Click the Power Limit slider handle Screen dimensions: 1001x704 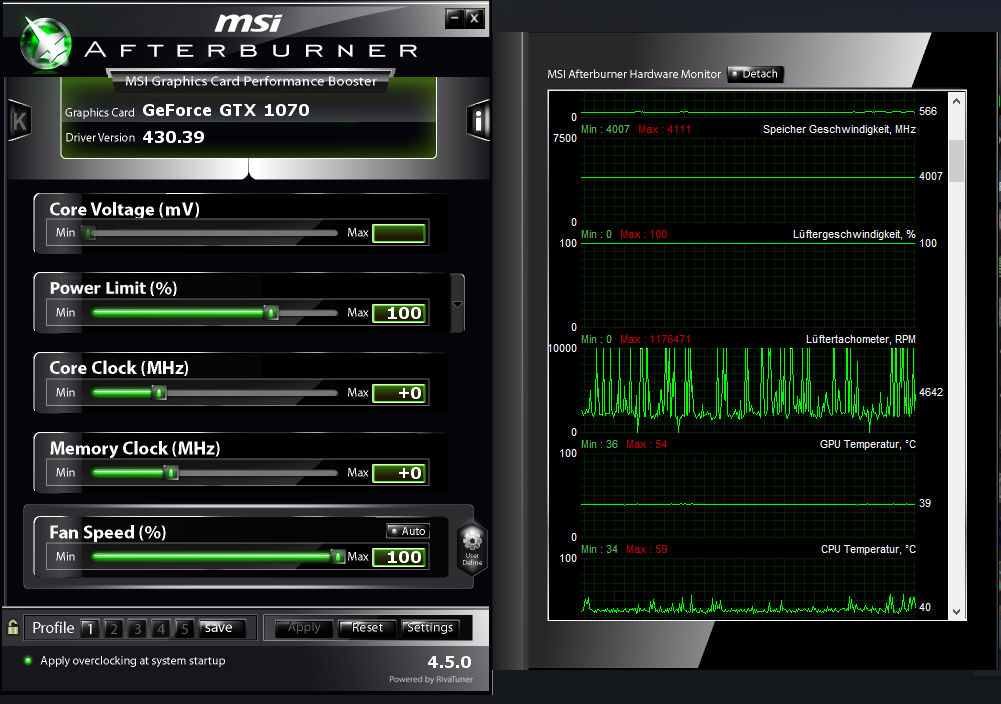click(x=271, y=313)
